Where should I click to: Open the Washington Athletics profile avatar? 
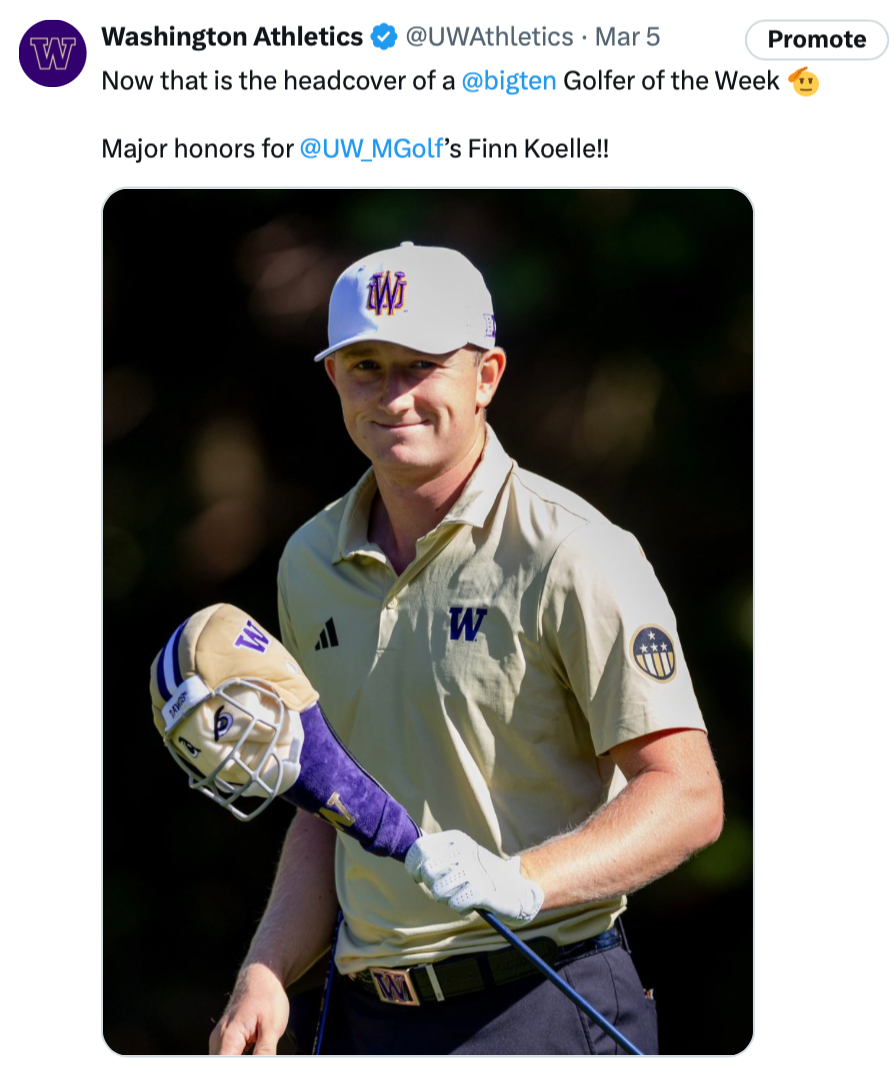coord(52,53)
